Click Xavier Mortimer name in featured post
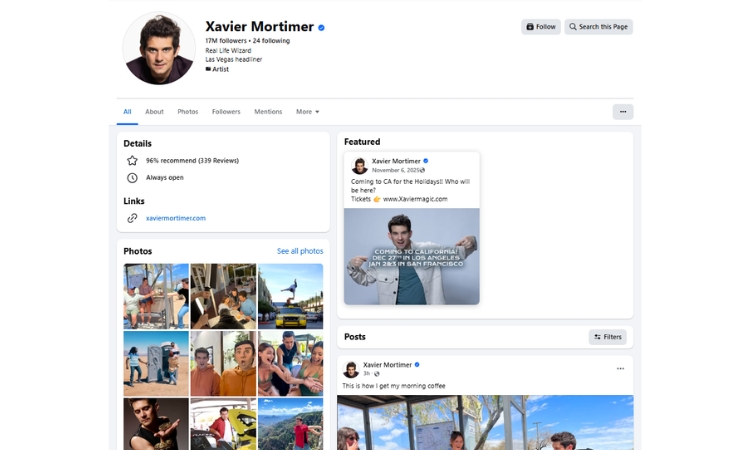Image resolution: width=750 pixels, height=450 pixels. click(x=396, y=161)
